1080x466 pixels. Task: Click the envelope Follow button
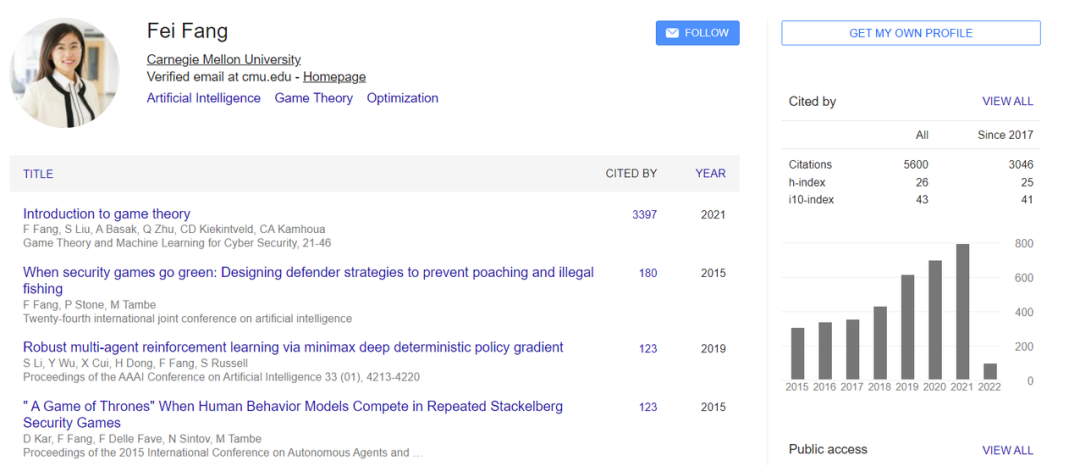tap(697, 33)
